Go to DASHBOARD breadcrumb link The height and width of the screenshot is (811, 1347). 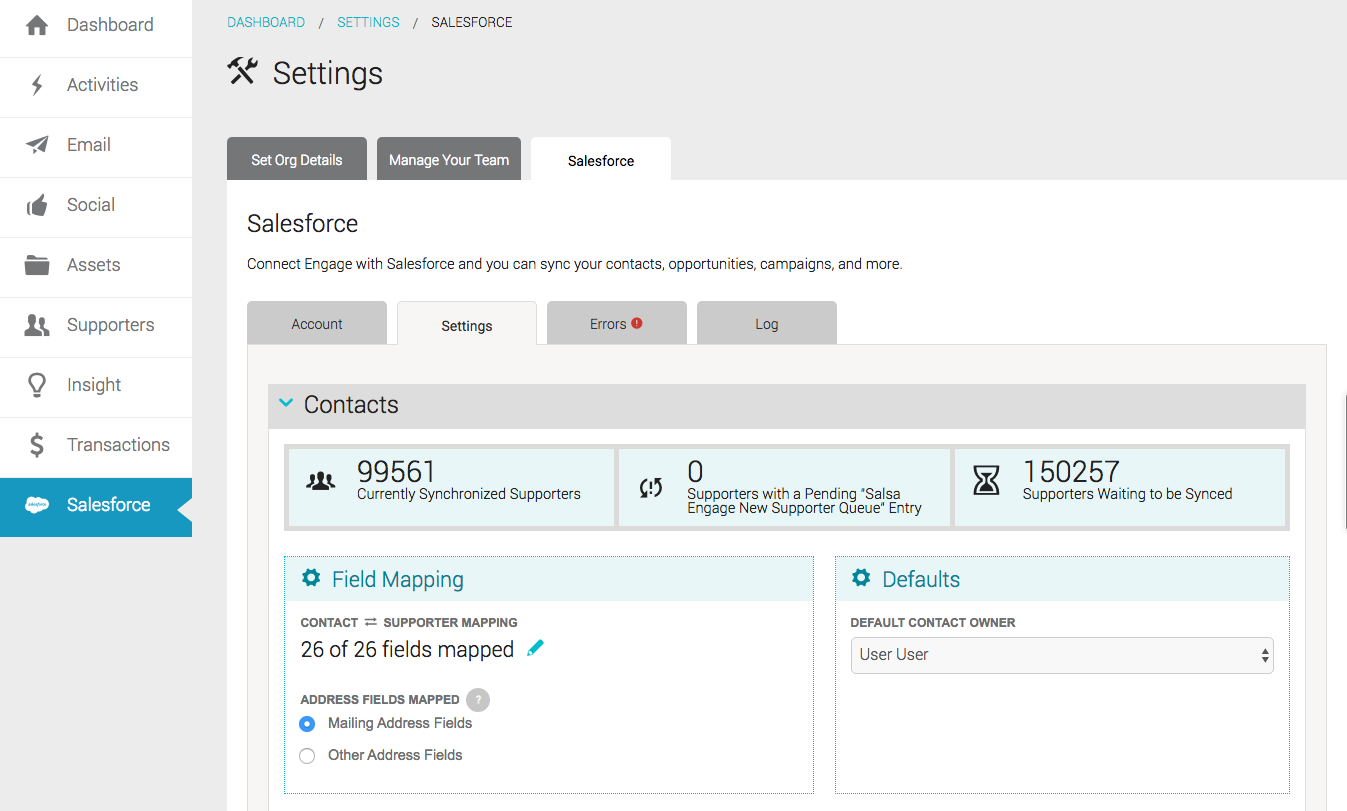(266, 22)
